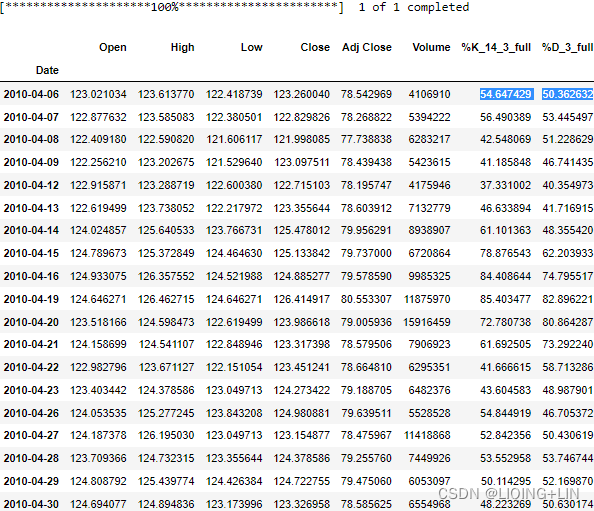Click %K value 85.403477
Viewport: 594px width, 511px height.
tap(505, 299)
